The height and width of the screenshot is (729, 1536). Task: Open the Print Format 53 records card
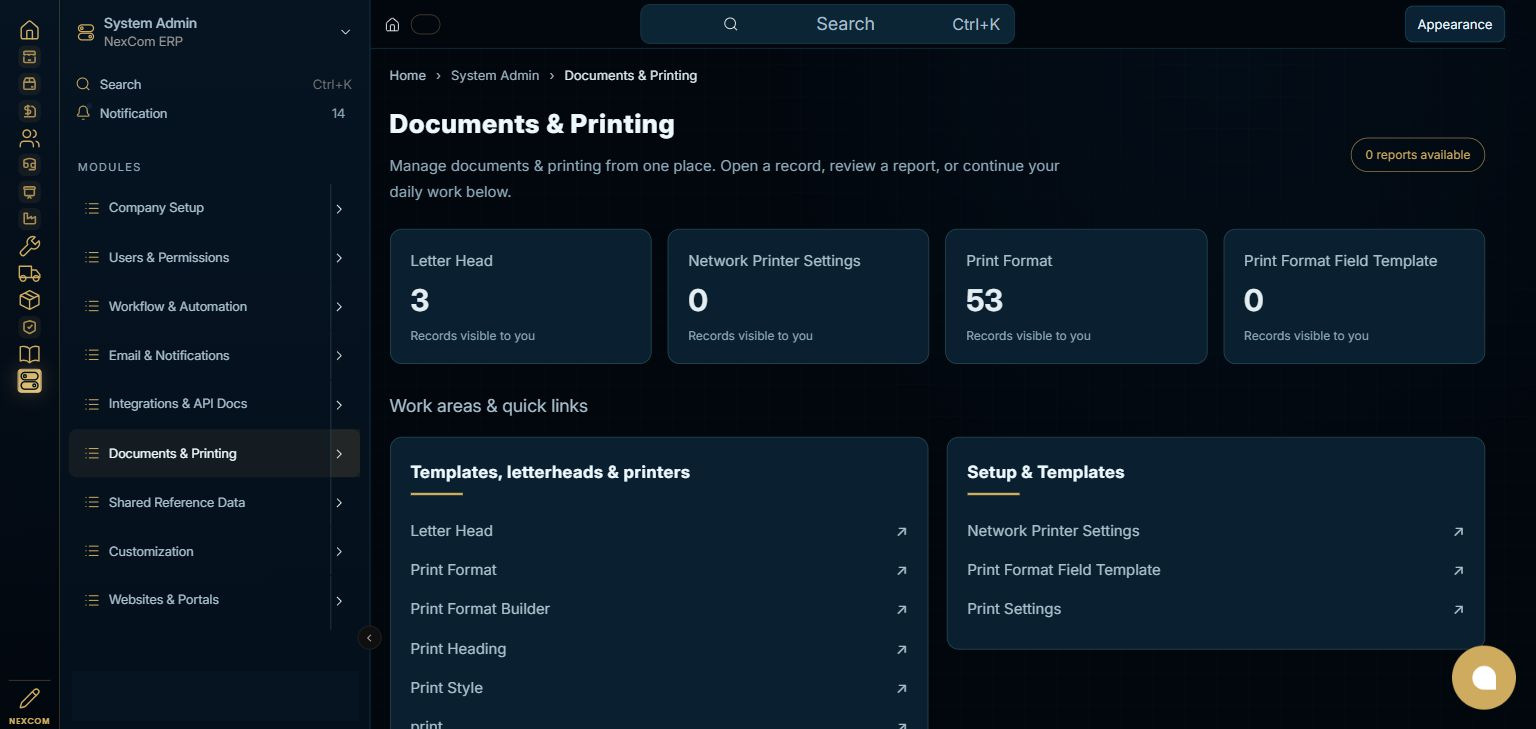1076,296
